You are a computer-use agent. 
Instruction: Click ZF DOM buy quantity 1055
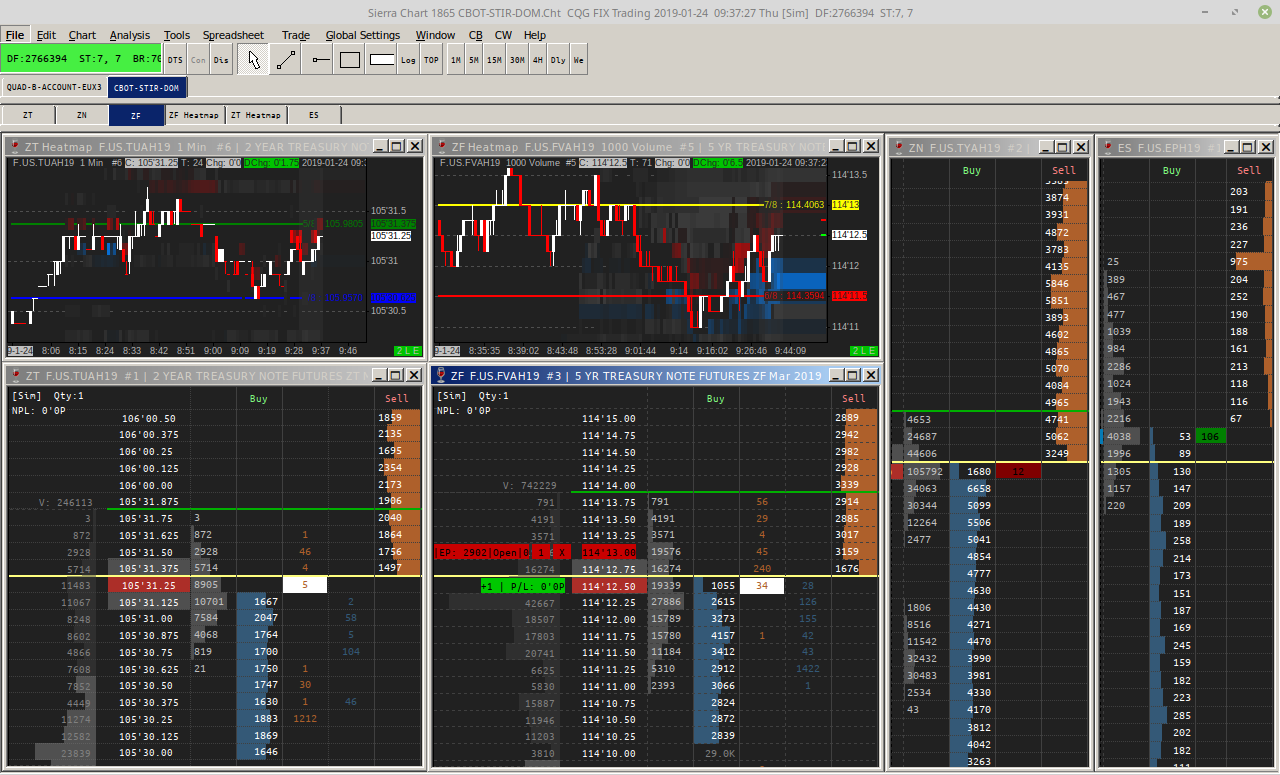click(x=721, y=586)
